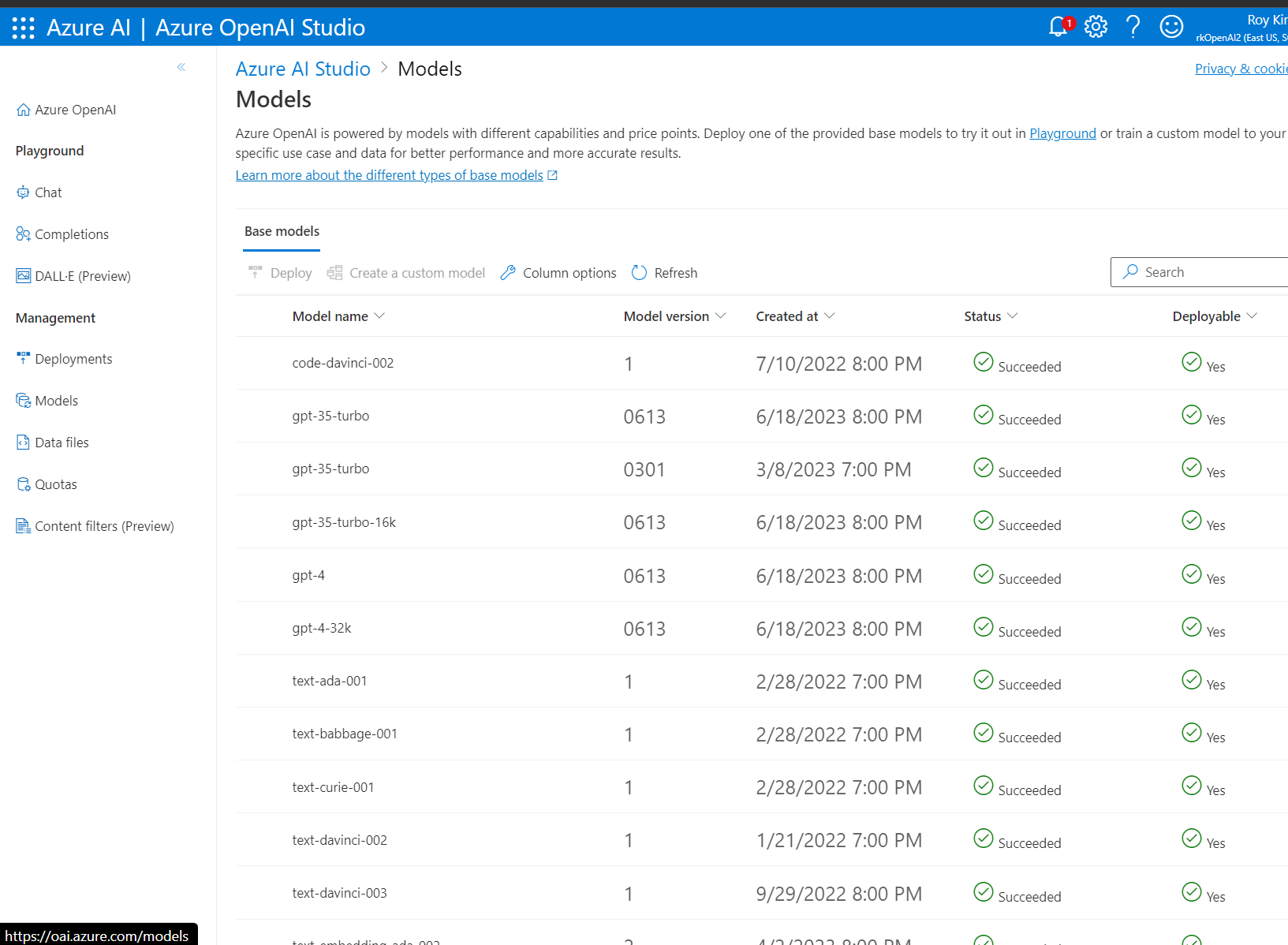Select the code-davinci-002 model row
The height and width of the screenshot is (945, 1288).
click(343, 363)
